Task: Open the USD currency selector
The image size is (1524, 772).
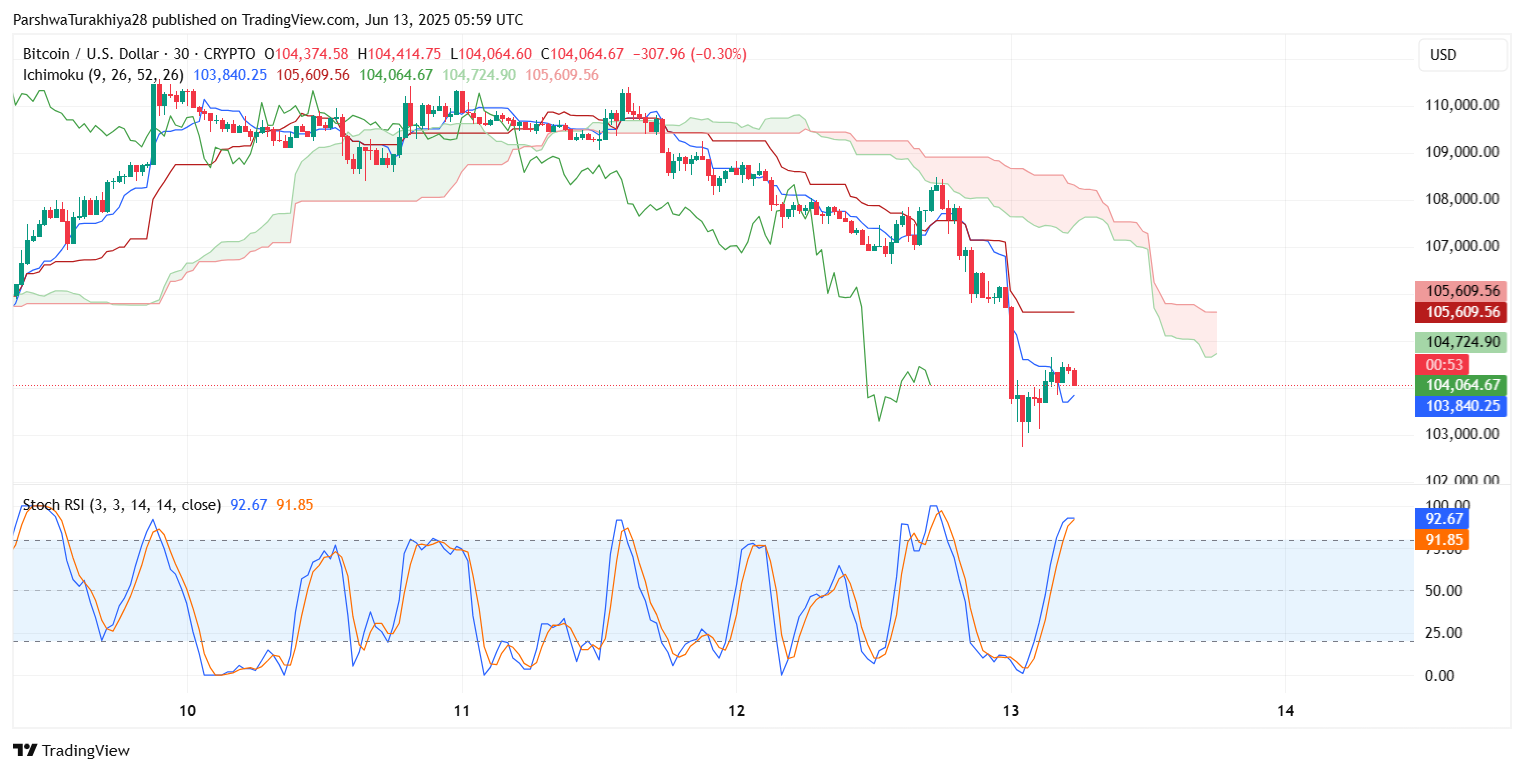Action: point(1463,55)
